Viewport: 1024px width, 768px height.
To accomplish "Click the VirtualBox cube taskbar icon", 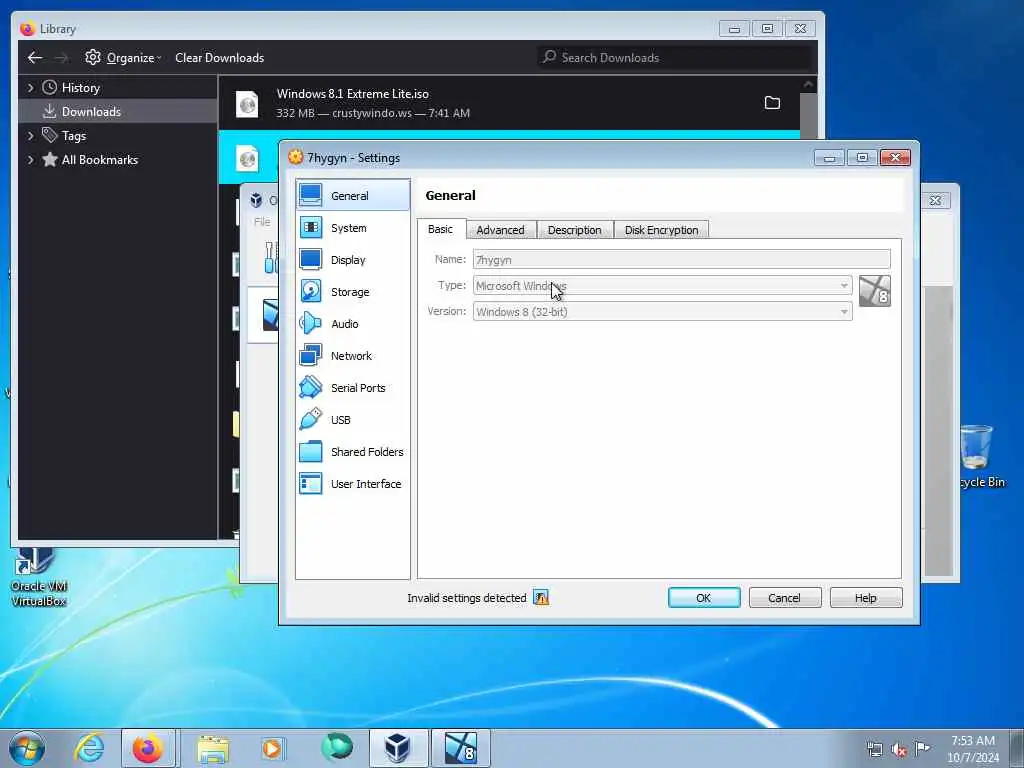I will coord(398,748).
